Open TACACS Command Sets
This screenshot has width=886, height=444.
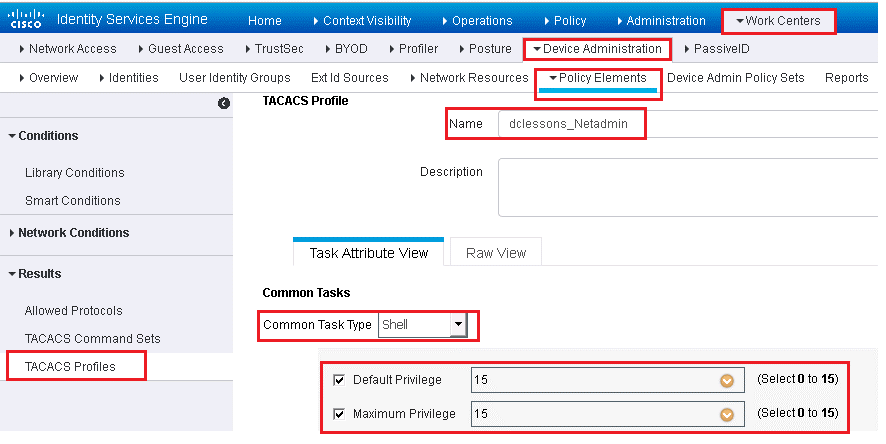pyautogui.click(x=93, y=339)
